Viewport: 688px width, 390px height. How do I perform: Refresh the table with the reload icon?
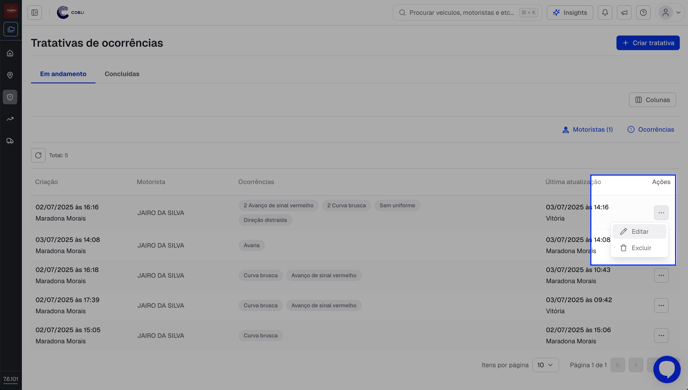tap(38, 155)
